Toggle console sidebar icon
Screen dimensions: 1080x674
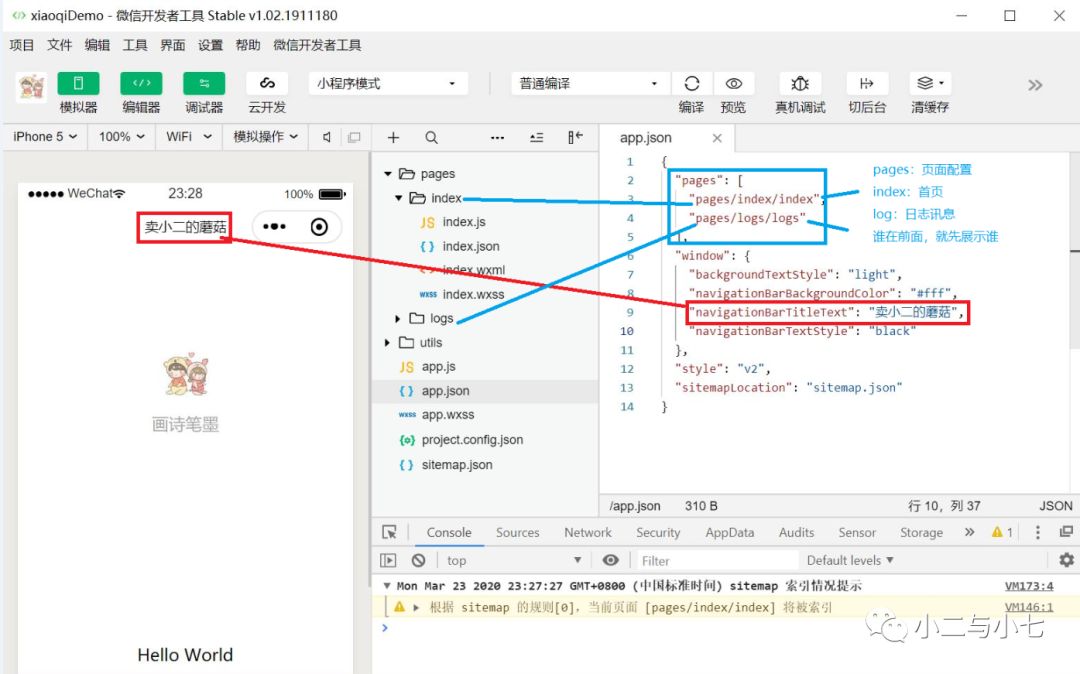click(388, 560)
